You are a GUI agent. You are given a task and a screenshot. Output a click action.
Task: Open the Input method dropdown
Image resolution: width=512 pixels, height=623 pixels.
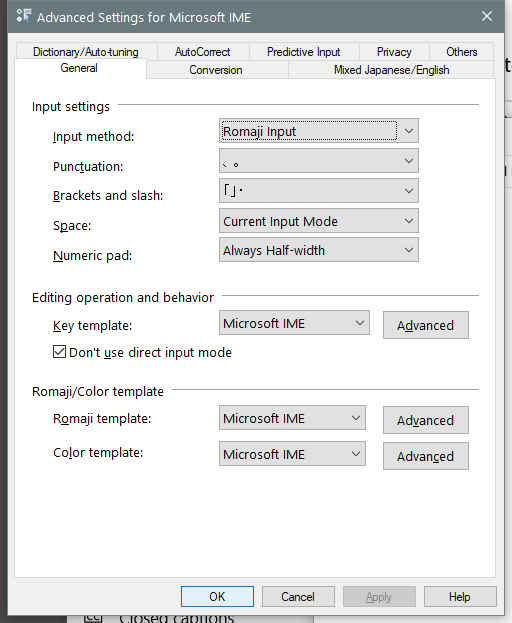319,131
